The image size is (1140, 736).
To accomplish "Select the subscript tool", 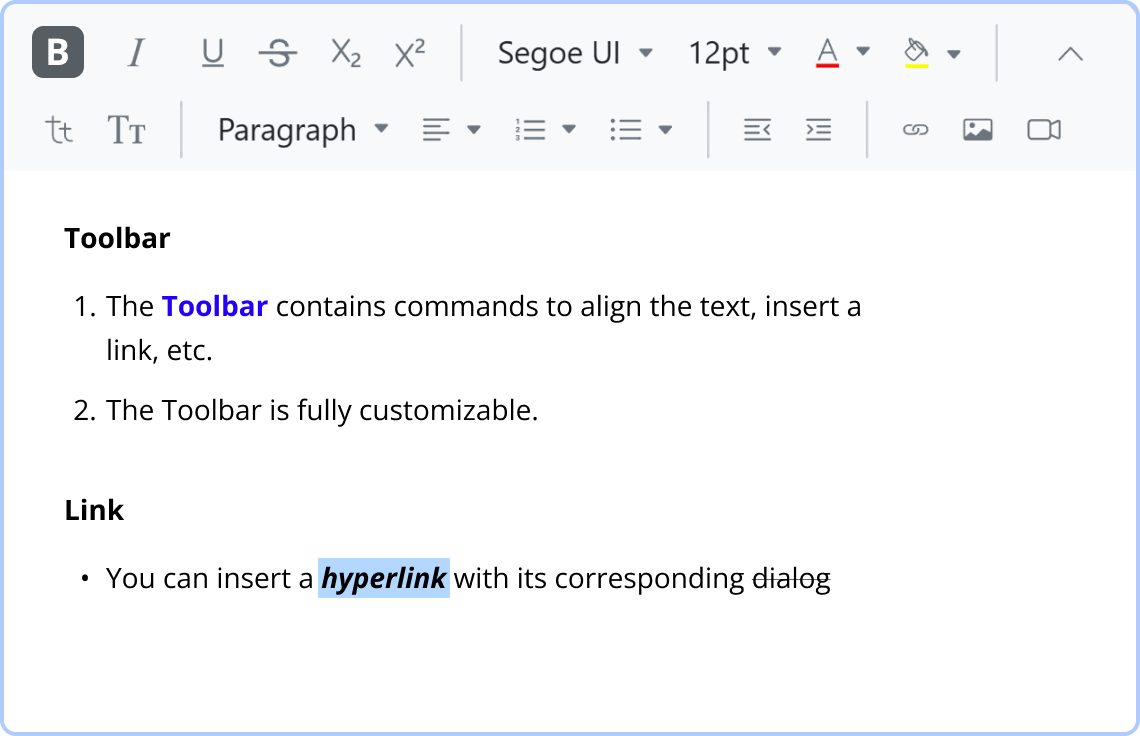I will pyautogui.click(x=344, y=53).
